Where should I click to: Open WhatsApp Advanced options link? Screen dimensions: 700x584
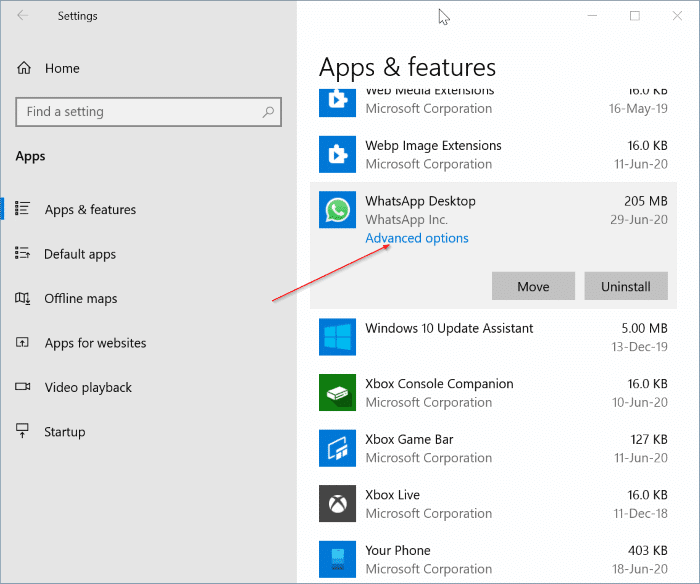click(417, 238)
